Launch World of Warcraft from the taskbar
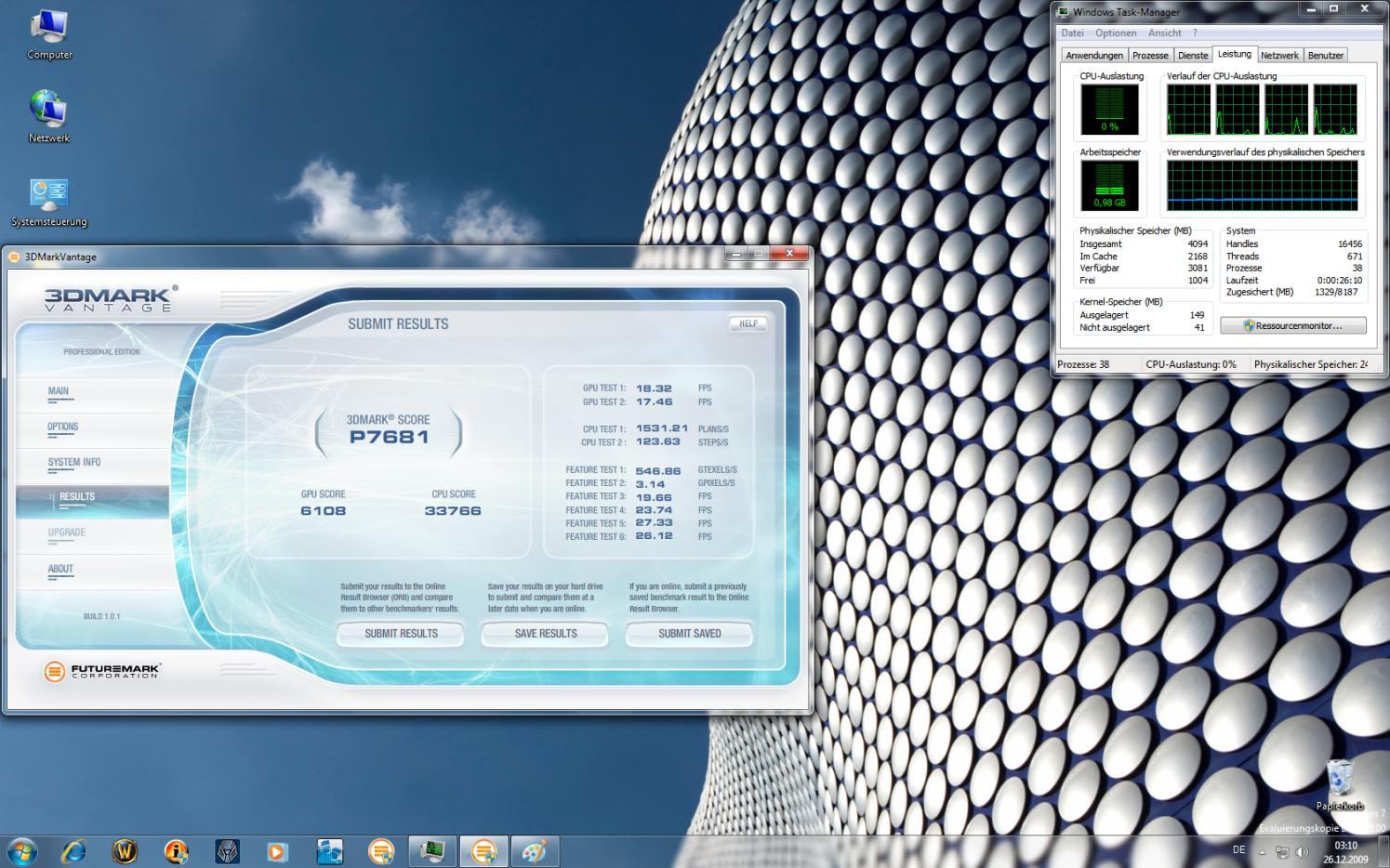The image size is (1390, 868). click(125, 850)
